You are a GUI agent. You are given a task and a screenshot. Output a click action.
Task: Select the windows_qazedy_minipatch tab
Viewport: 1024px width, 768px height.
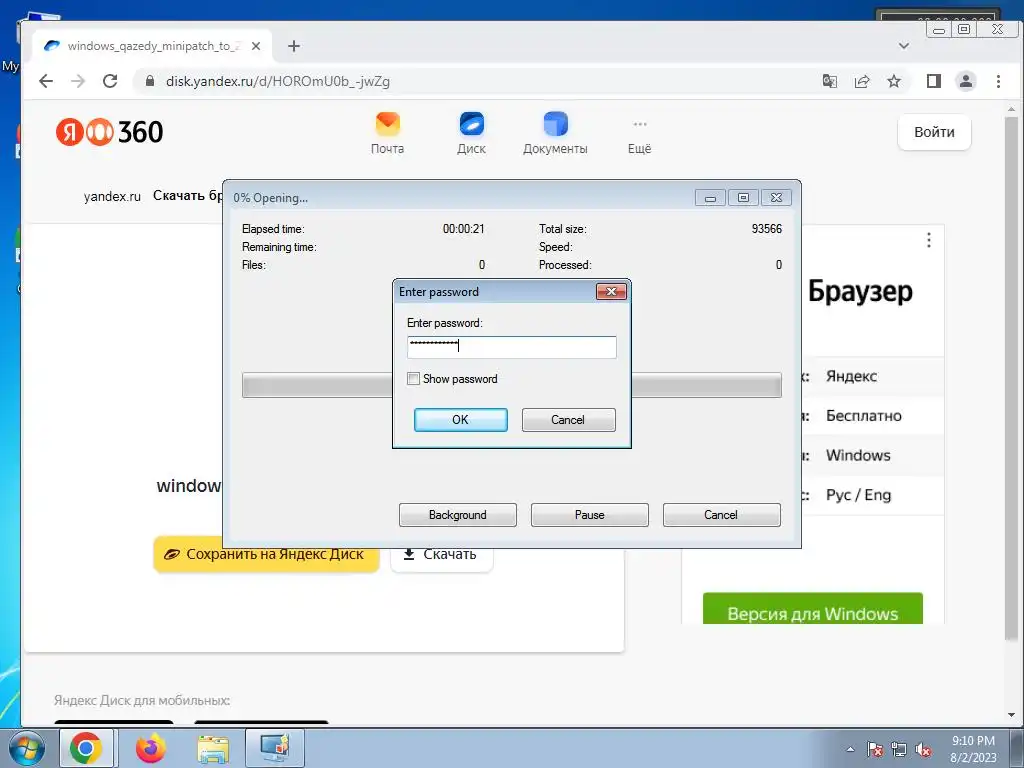(x=152, y=46)
